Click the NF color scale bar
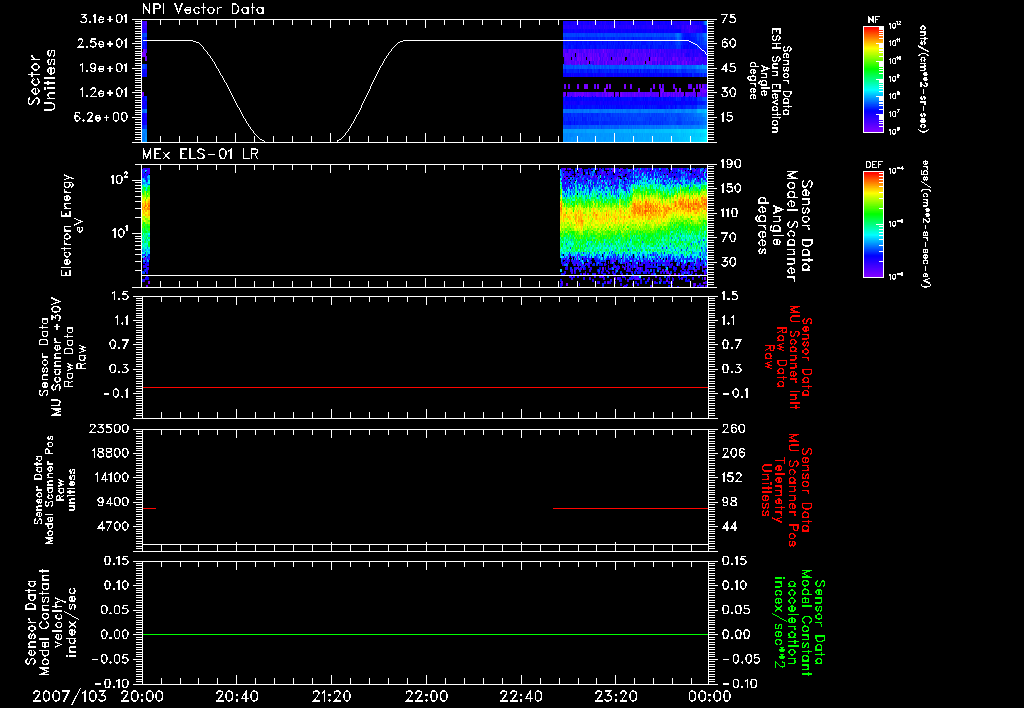 pyautogui.click(x=874, y=78)
